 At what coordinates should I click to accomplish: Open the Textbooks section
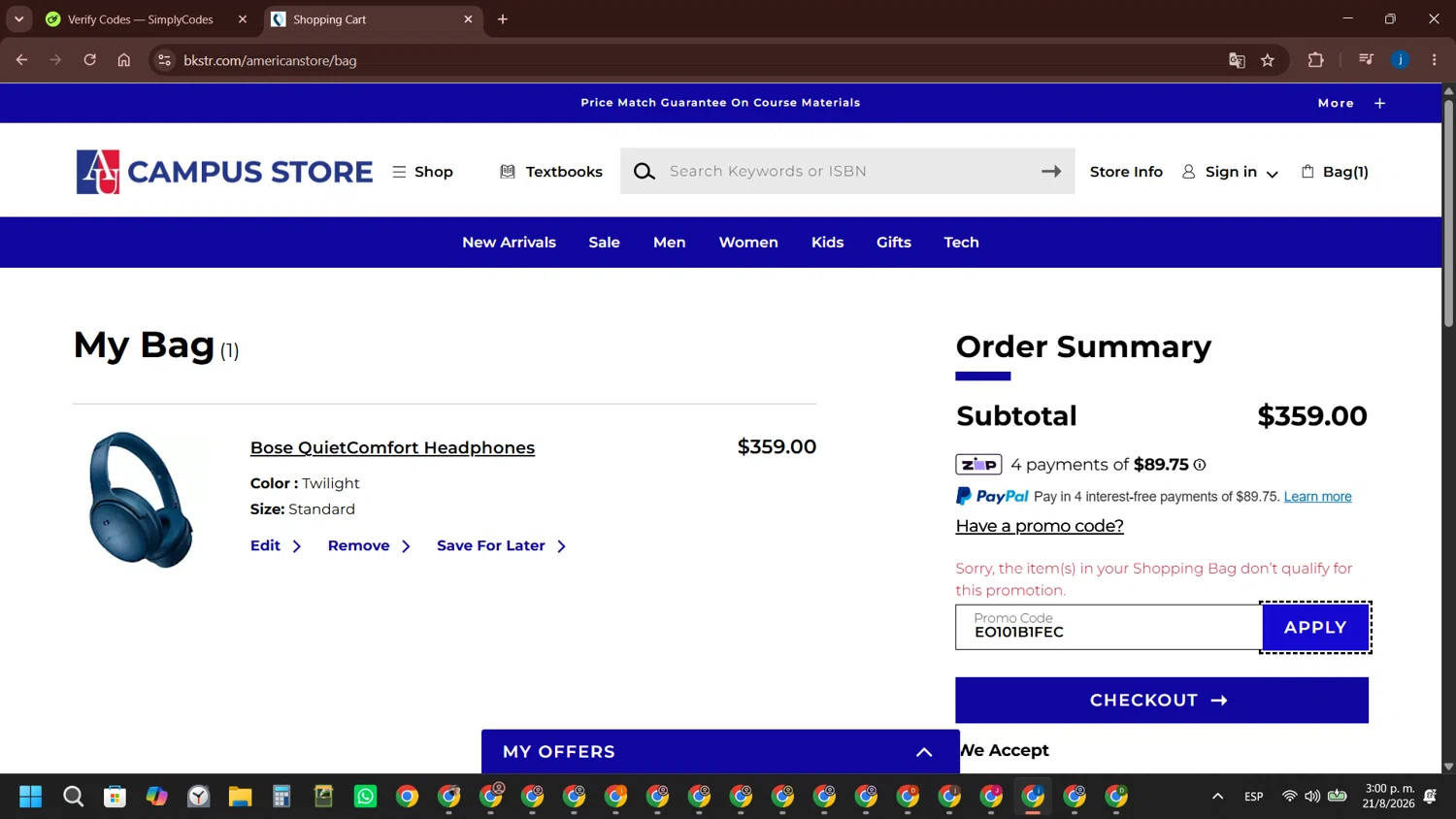[550, 172]
